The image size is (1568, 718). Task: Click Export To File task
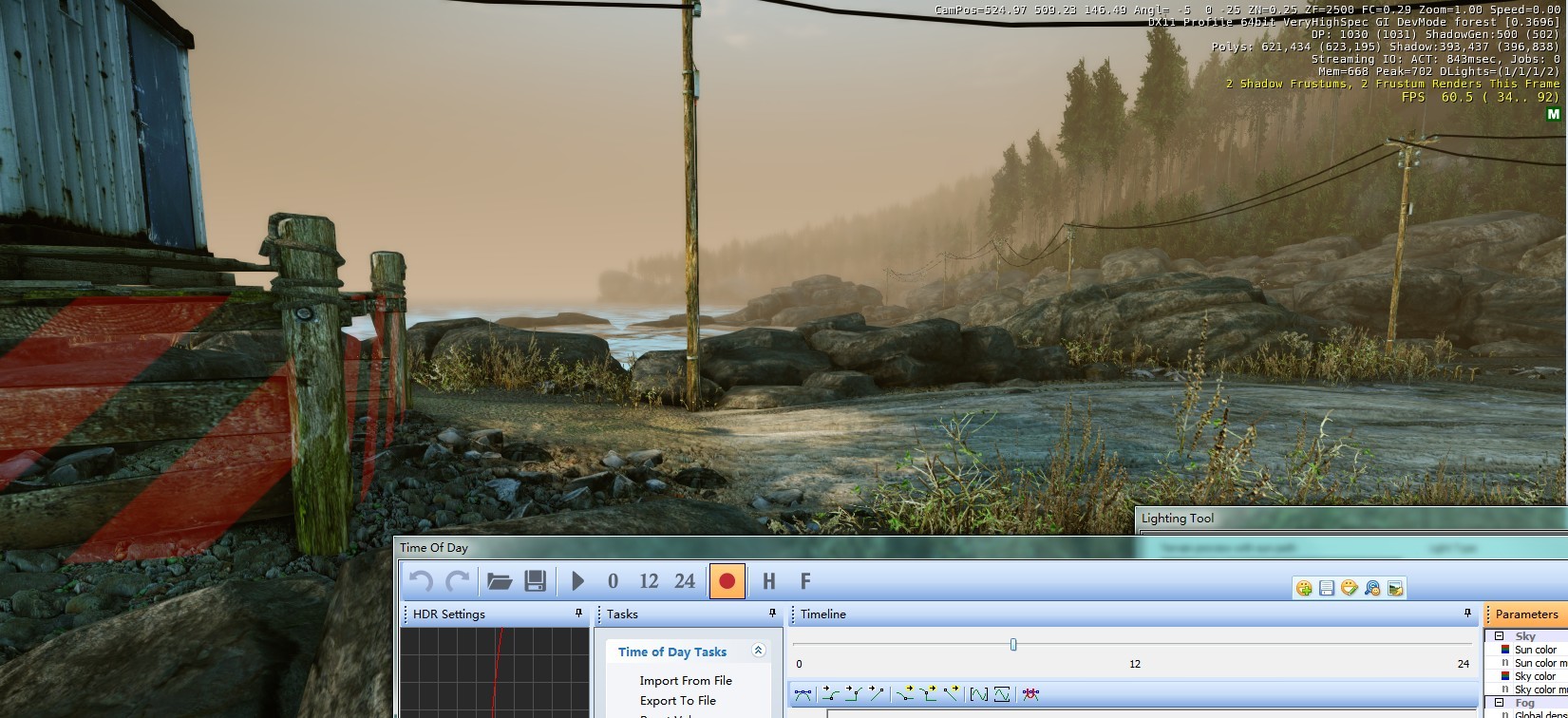[x=678, y=700]
